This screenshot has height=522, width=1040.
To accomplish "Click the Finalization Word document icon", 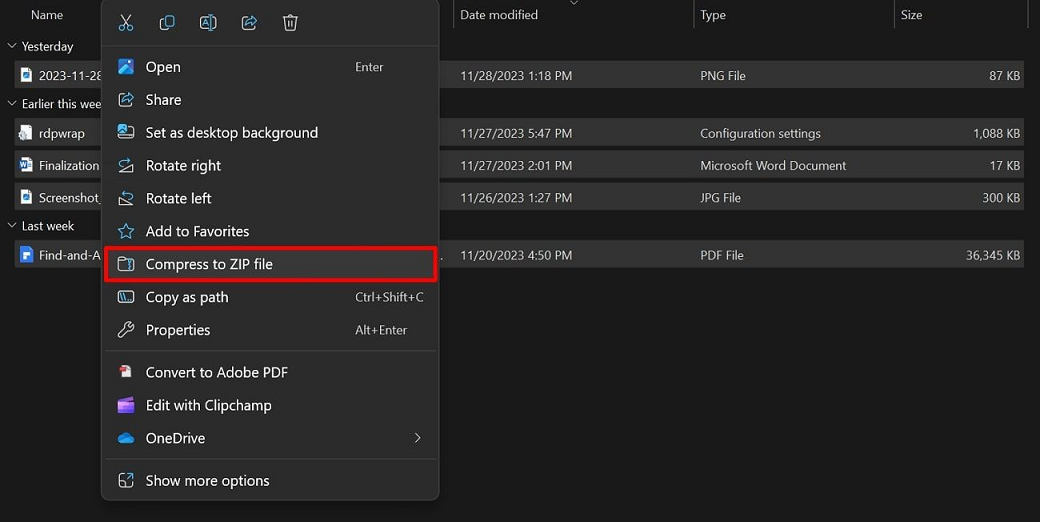I will click(26, 165).
